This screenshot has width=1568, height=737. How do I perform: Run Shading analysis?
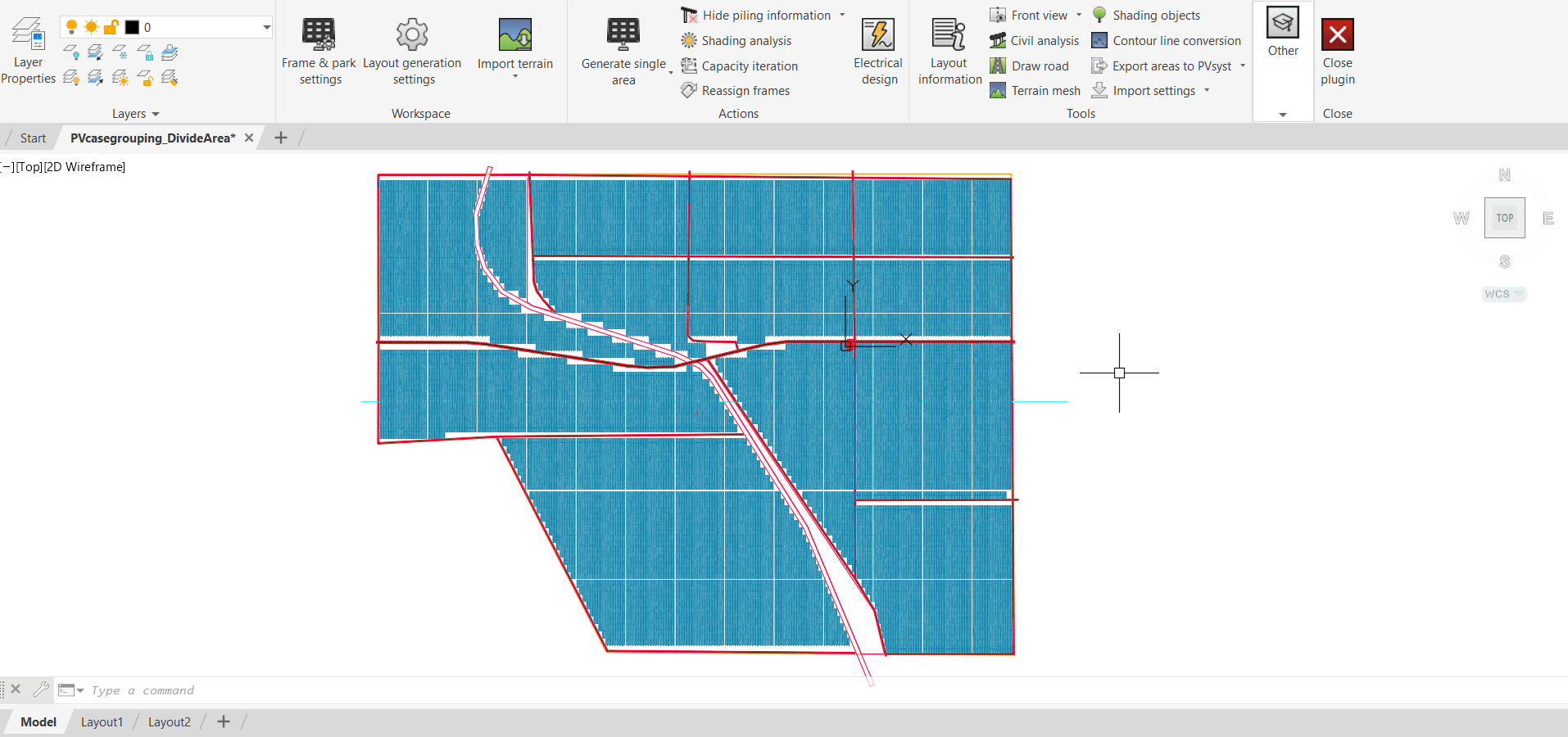745,41
